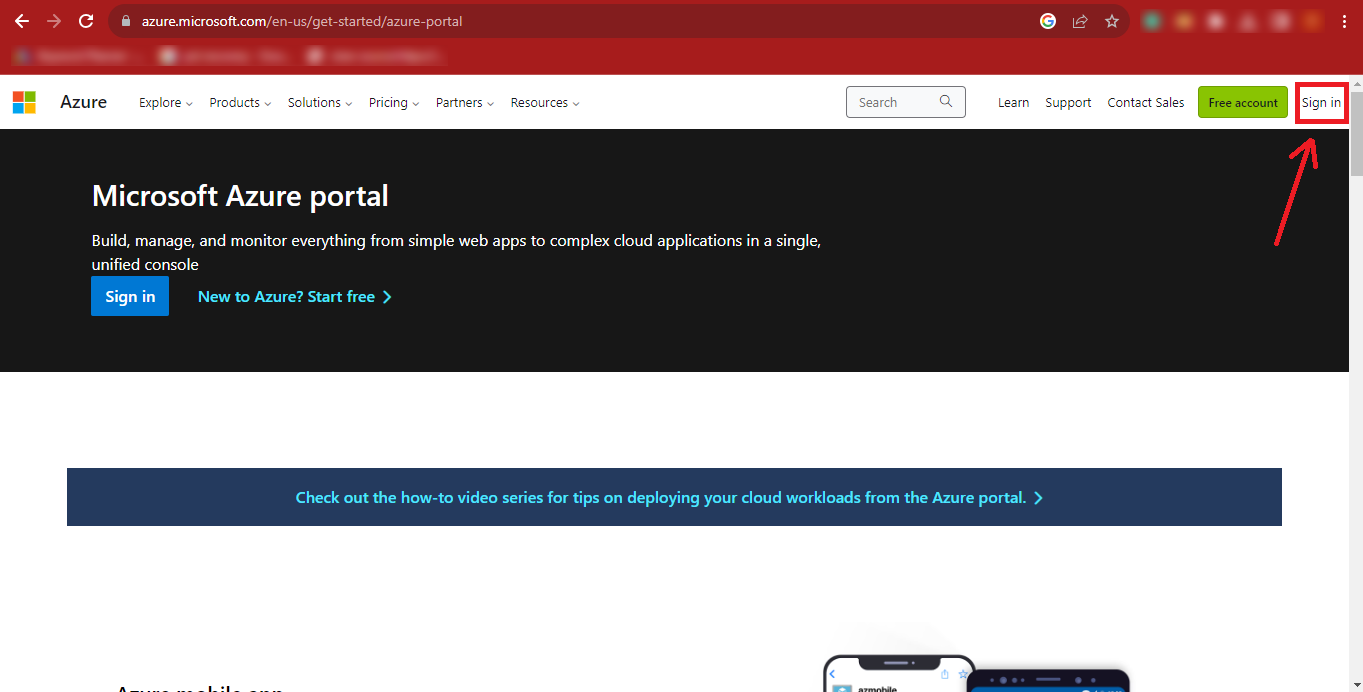
Task: Open the Pricing dropdown menu
Action: (x=394, y=103)
